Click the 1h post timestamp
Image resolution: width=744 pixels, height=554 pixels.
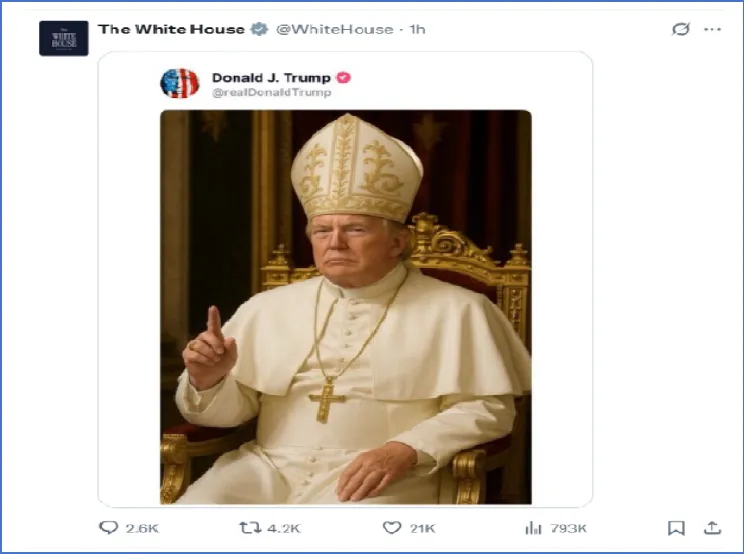[418, 29]
